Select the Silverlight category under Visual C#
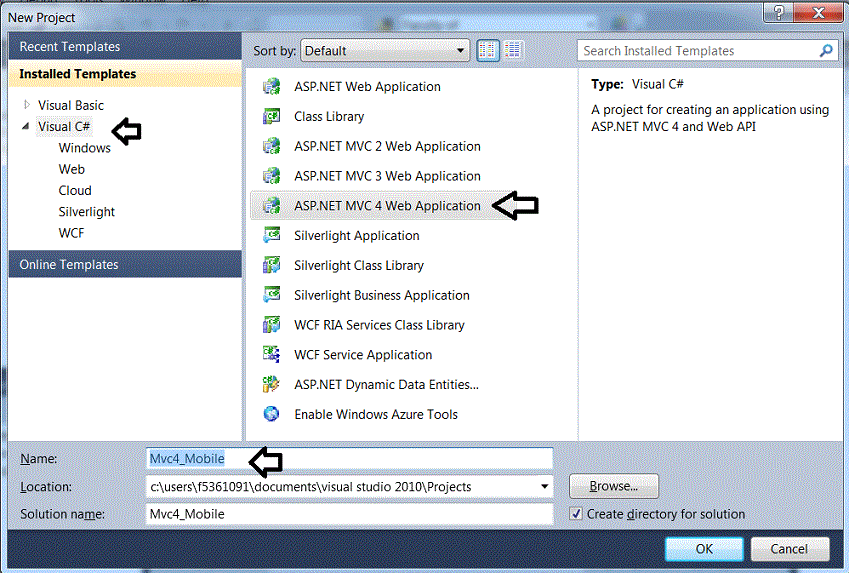This screenshot has height=573, width=849. pos(87,212)
